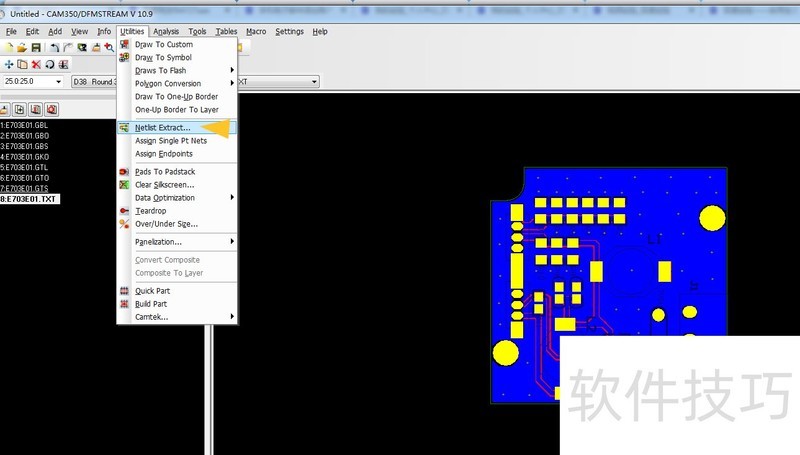Open the Settings menu
The height and width of the screenshot is (455, 800).
coord(289,32)
